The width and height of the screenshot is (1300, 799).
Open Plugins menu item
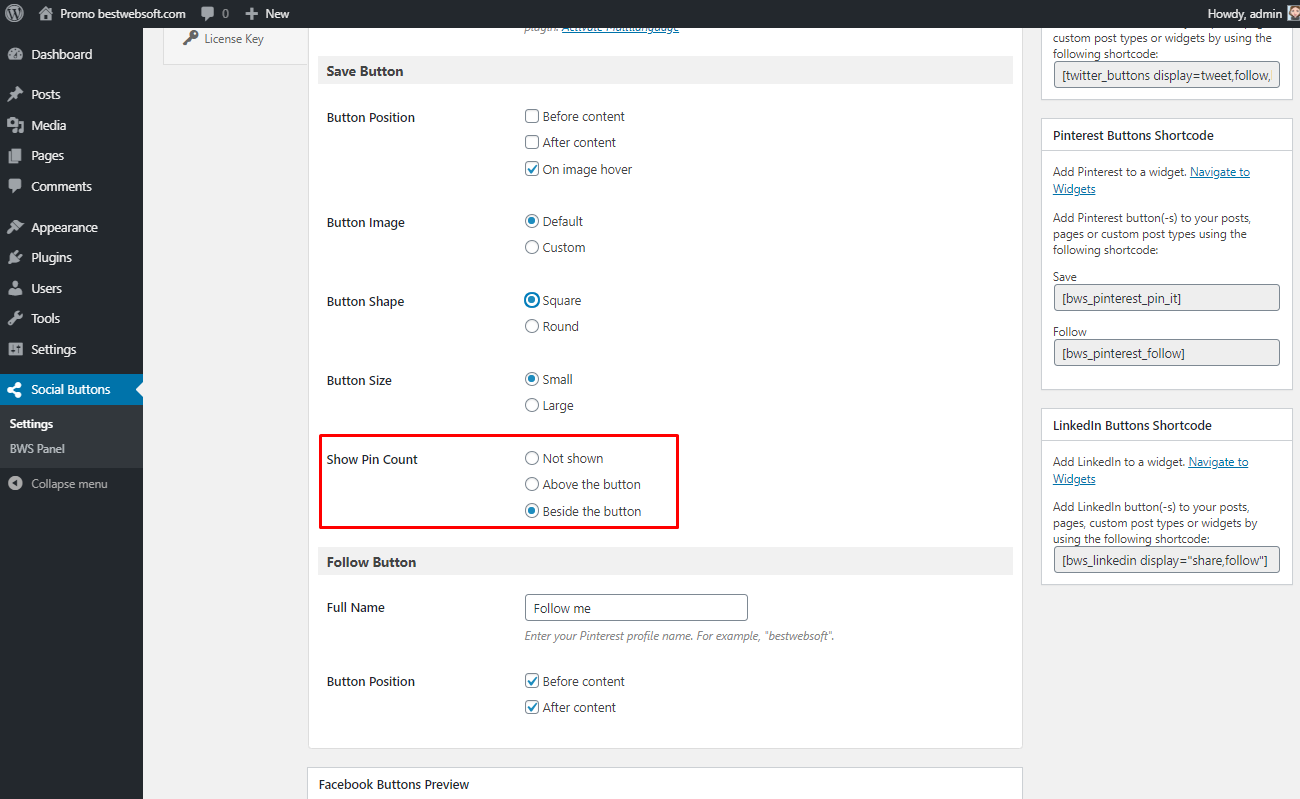click(71, 257)
